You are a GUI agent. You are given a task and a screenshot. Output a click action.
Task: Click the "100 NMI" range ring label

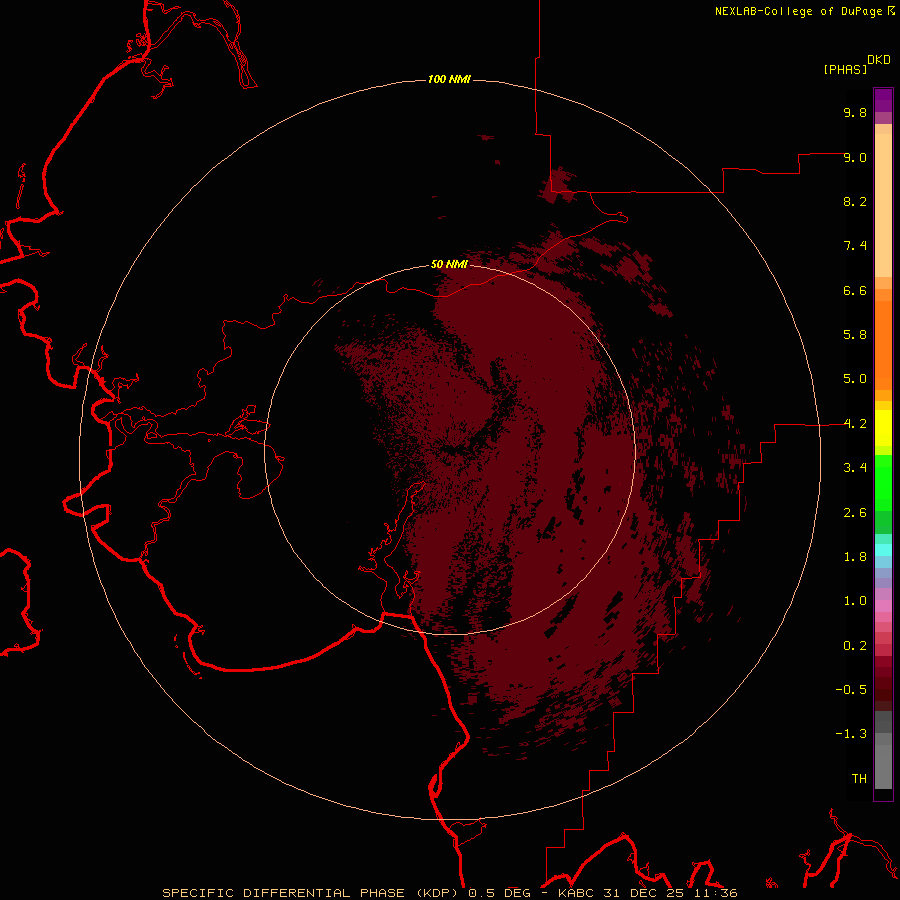click(x=449, y=79)
